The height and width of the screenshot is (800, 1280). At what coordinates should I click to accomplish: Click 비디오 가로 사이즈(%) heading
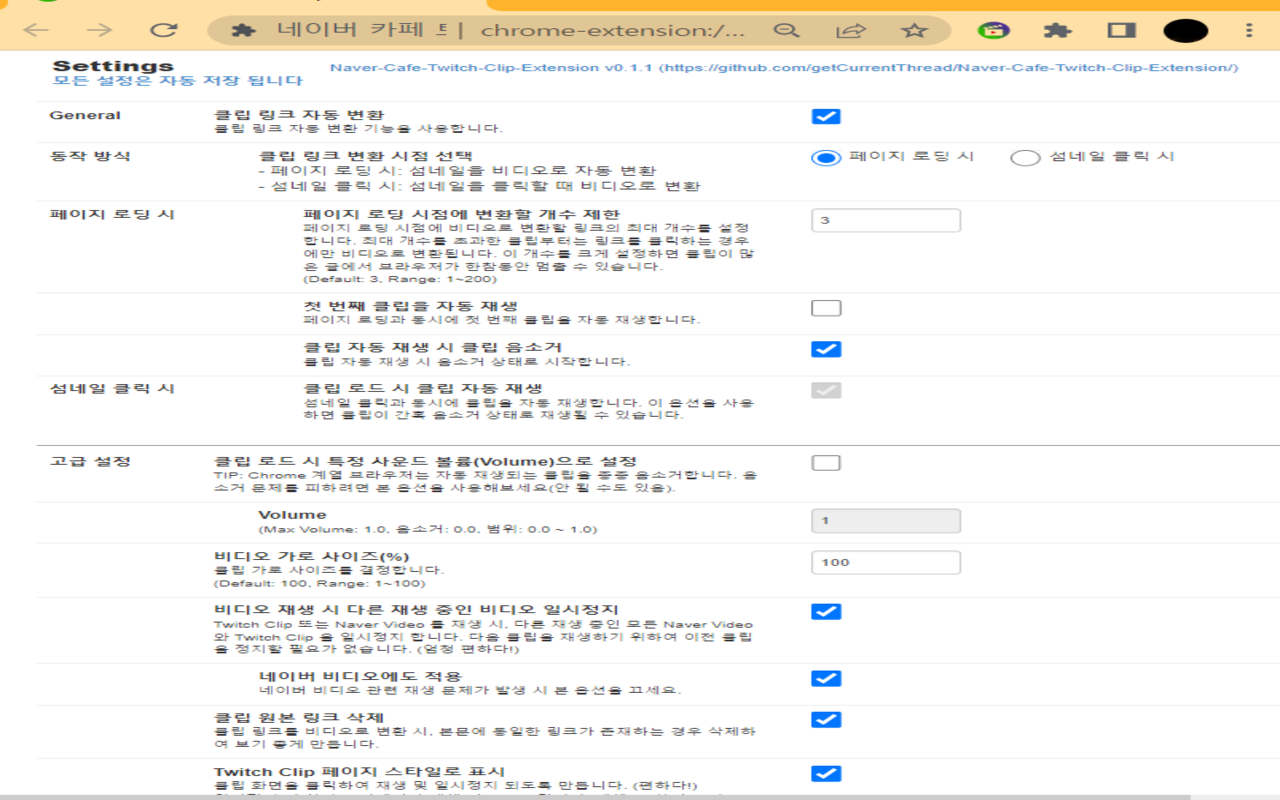(312, 556)
